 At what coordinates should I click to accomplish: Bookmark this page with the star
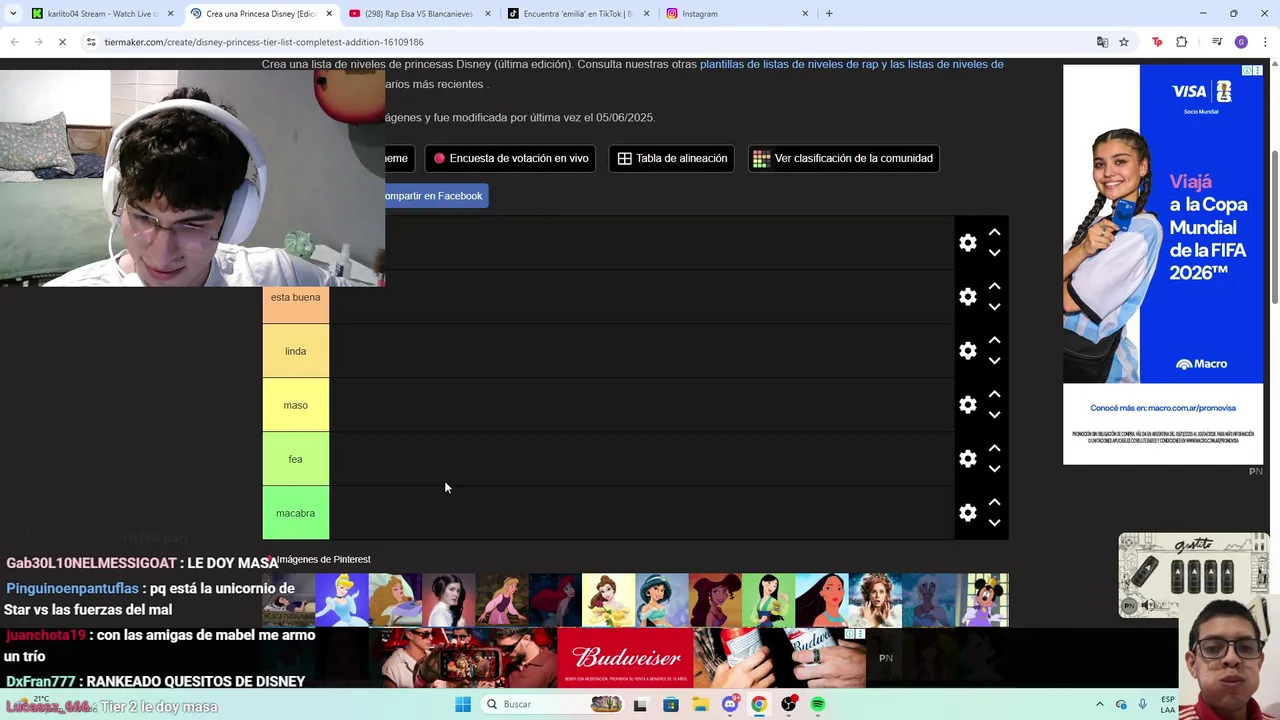(1124, 42)
